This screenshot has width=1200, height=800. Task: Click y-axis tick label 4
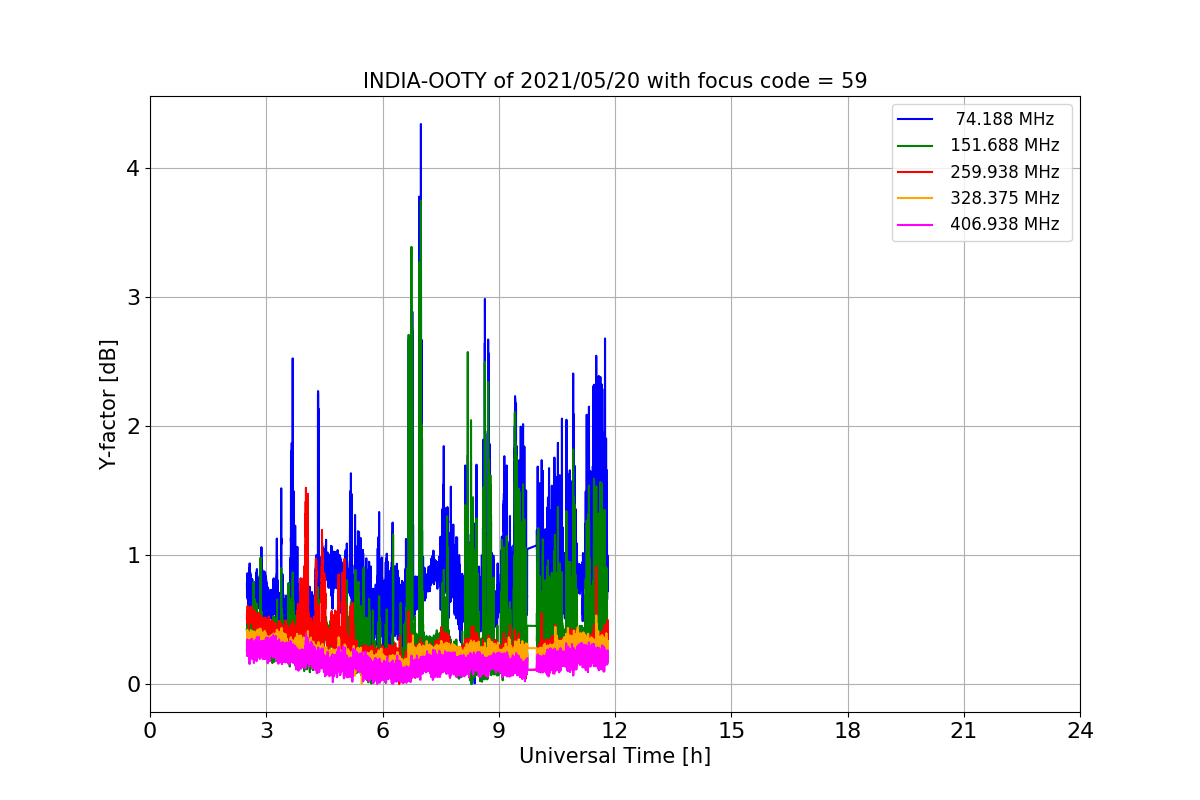[x=133, y=168]
